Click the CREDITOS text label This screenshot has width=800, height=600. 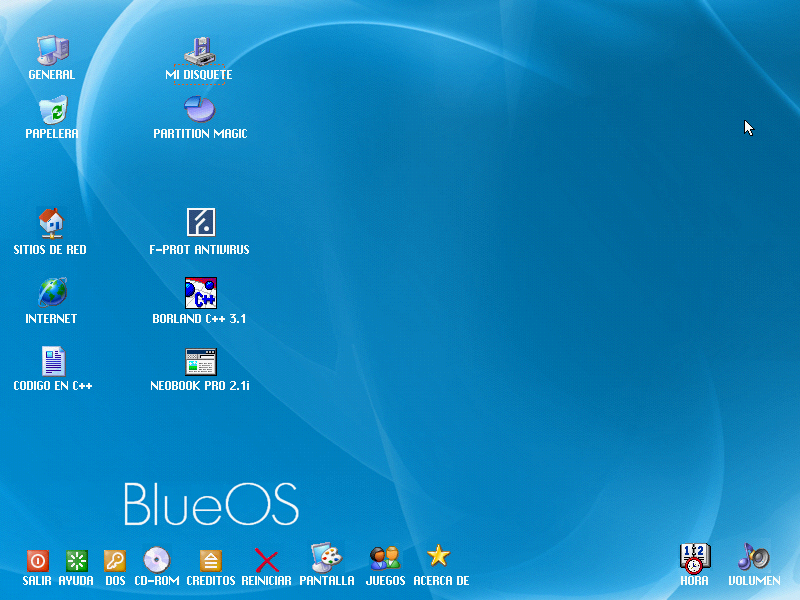coord(211,581)
